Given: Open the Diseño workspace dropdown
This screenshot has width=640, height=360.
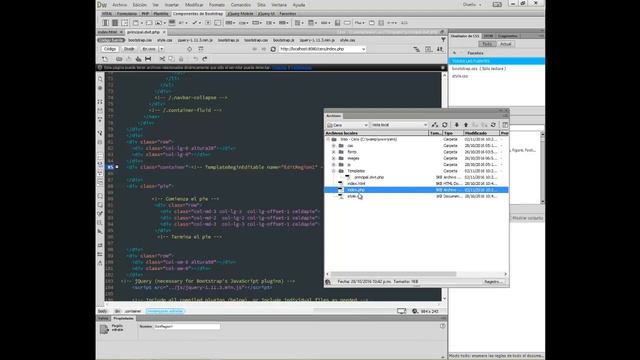Looking at the screenshot, I should click(x=472, y=4).
